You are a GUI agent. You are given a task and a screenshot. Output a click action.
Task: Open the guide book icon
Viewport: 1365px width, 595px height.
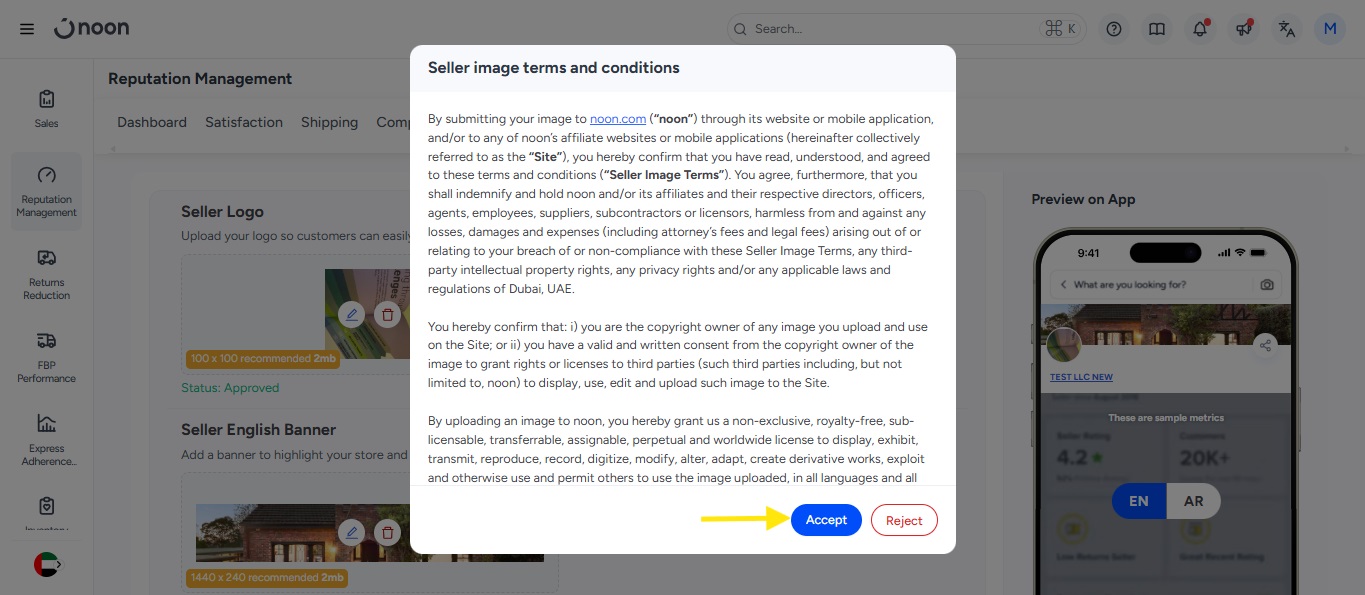(1157, 29)
